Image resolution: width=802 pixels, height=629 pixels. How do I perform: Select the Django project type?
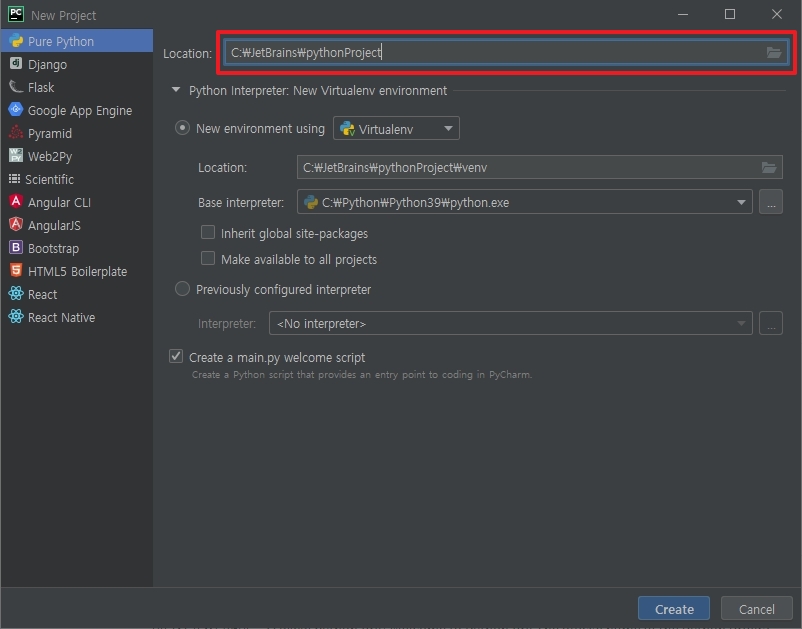77,64
